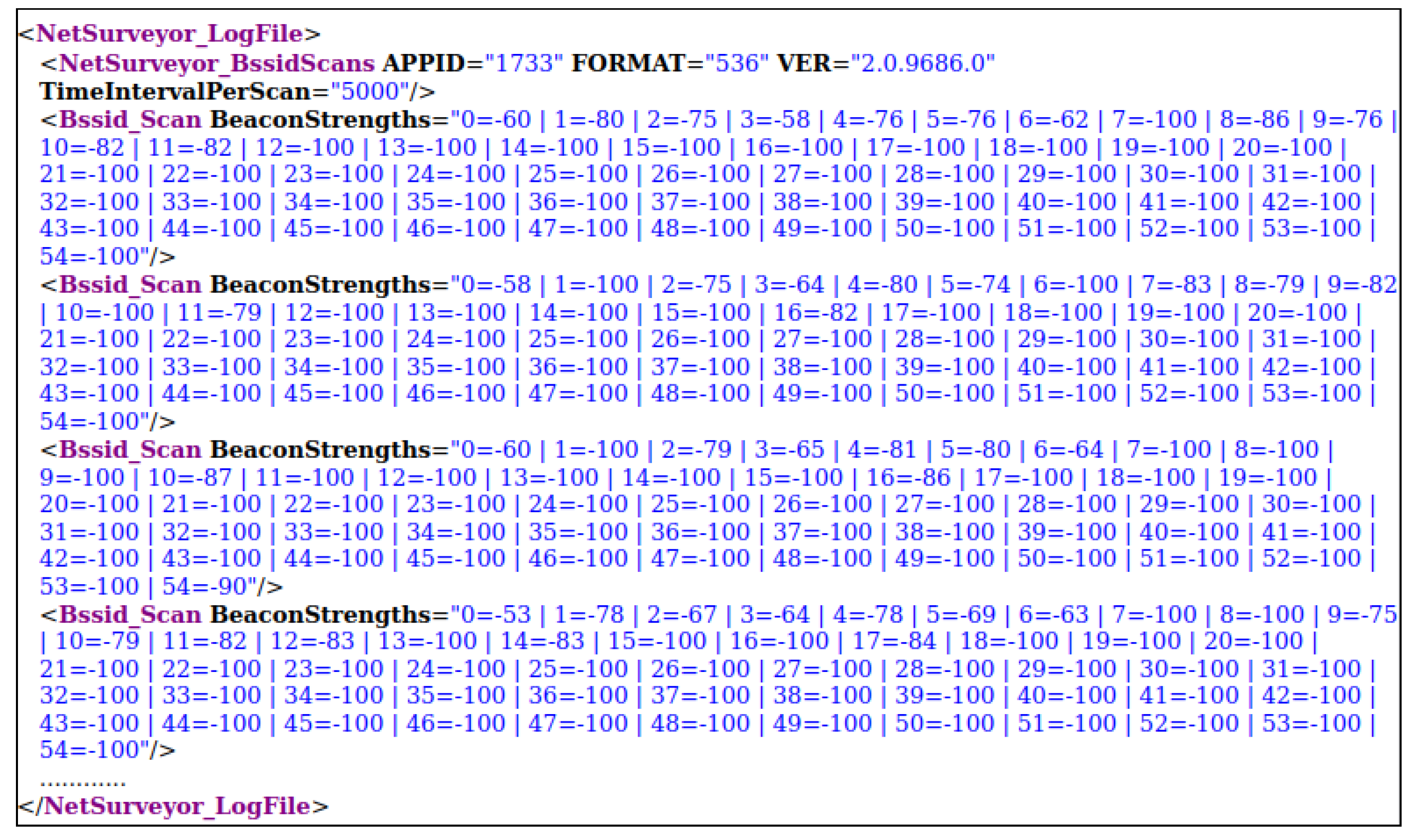Click the value 0=-53 in fourth scan
Viewport: 1416px width, 840px height.
coord(496,615)
